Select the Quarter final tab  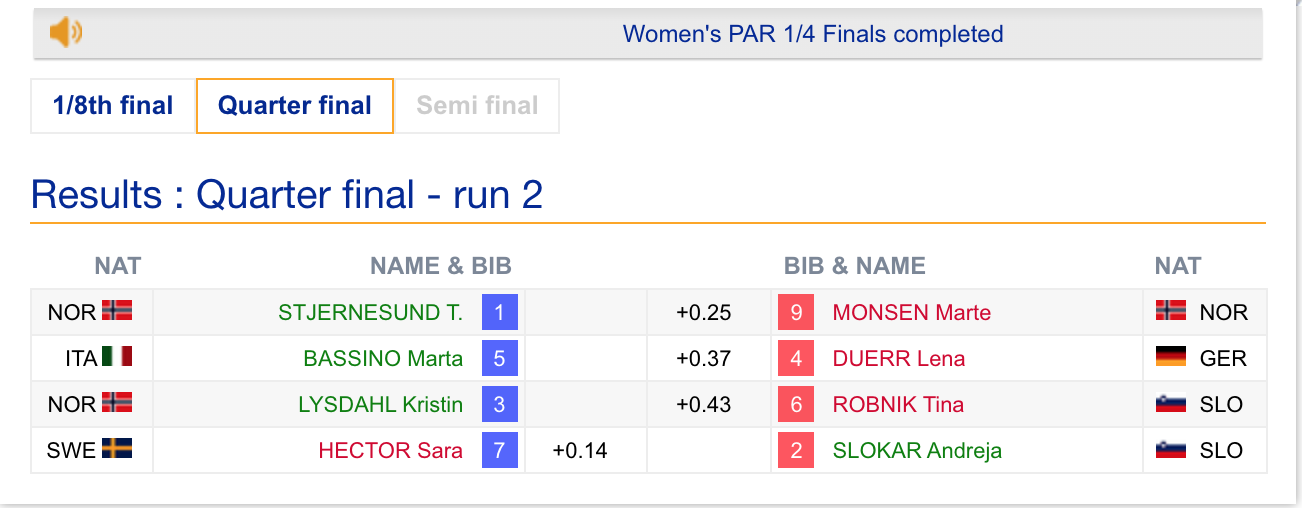[x=295, y=106]
